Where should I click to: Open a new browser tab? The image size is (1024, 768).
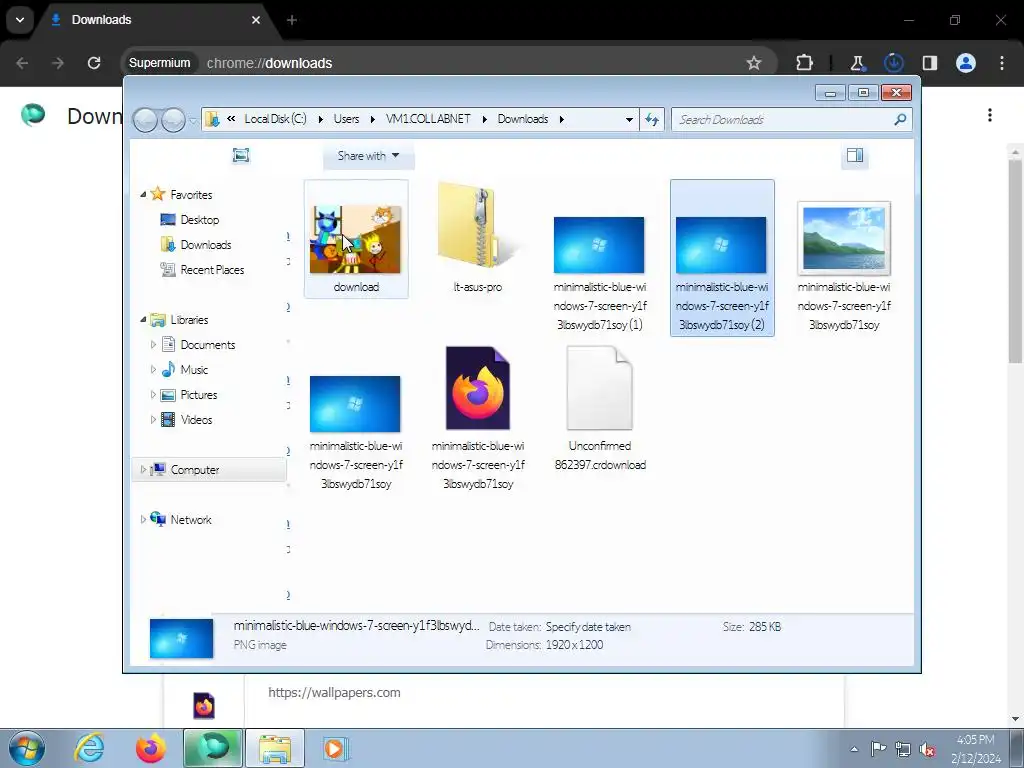[292, 20]
